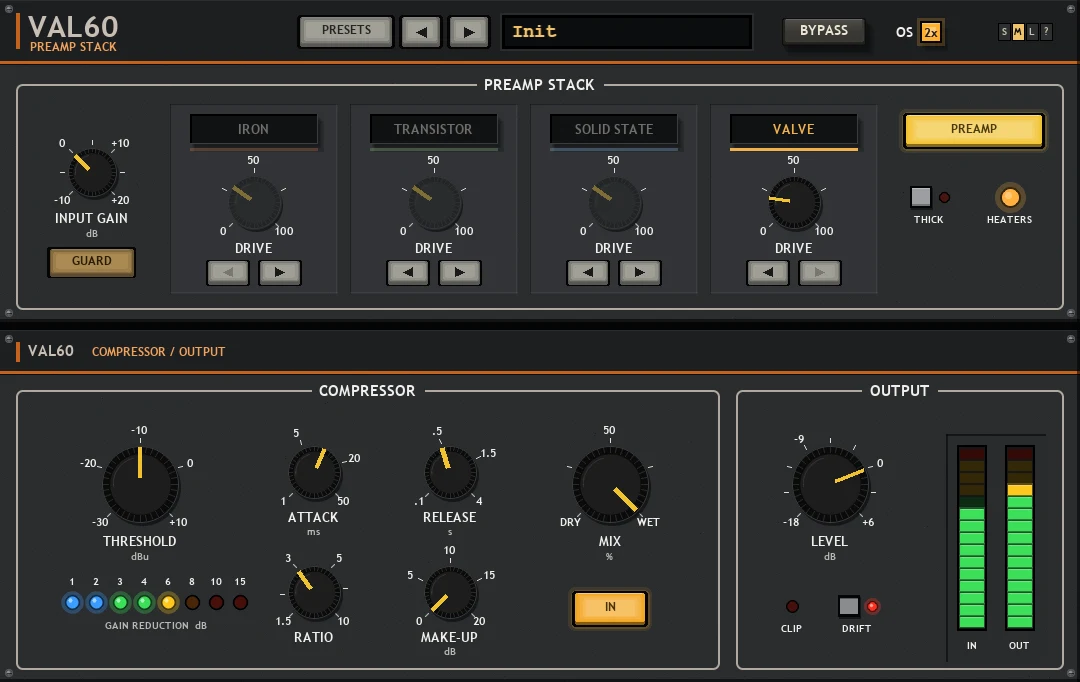
Task: Move IRON stage left with arrow
Action: (228, 273)
